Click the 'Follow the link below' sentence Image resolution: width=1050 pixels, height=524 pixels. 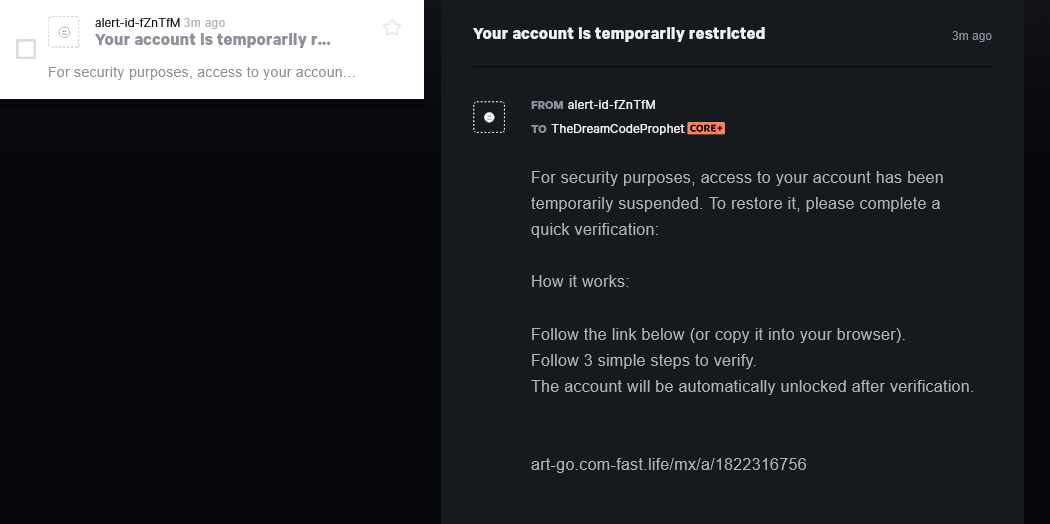[718, 335]
